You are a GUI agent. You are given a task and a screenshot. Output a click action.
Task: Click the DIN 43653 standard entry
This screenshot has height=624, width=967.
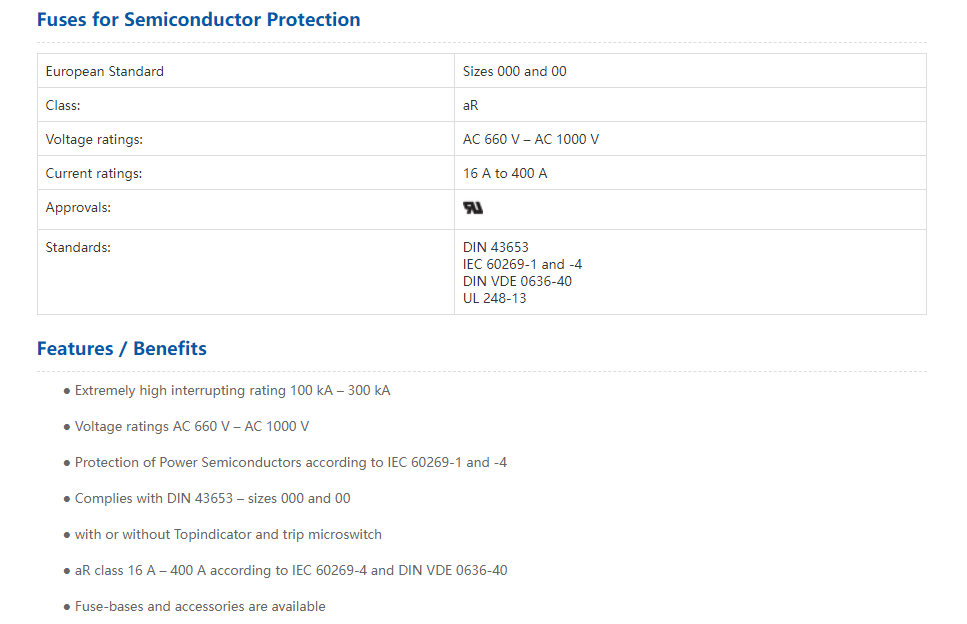[496, 247]
